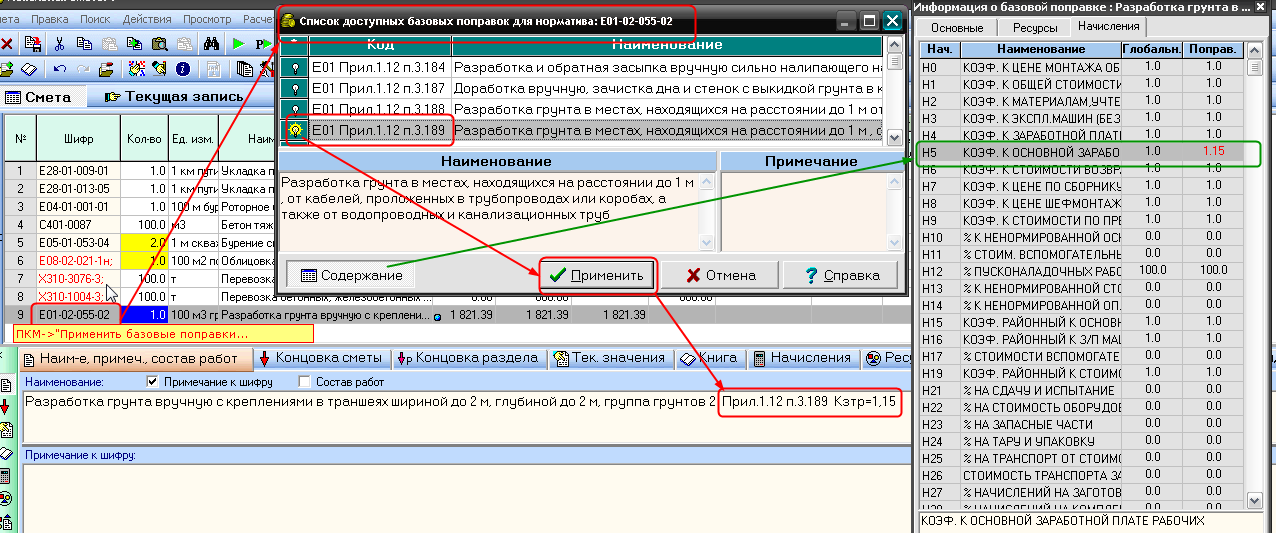The width and height of the screenshot is (1276, 533).
Task: Open the Правка menu
Action: pos(50,19)
